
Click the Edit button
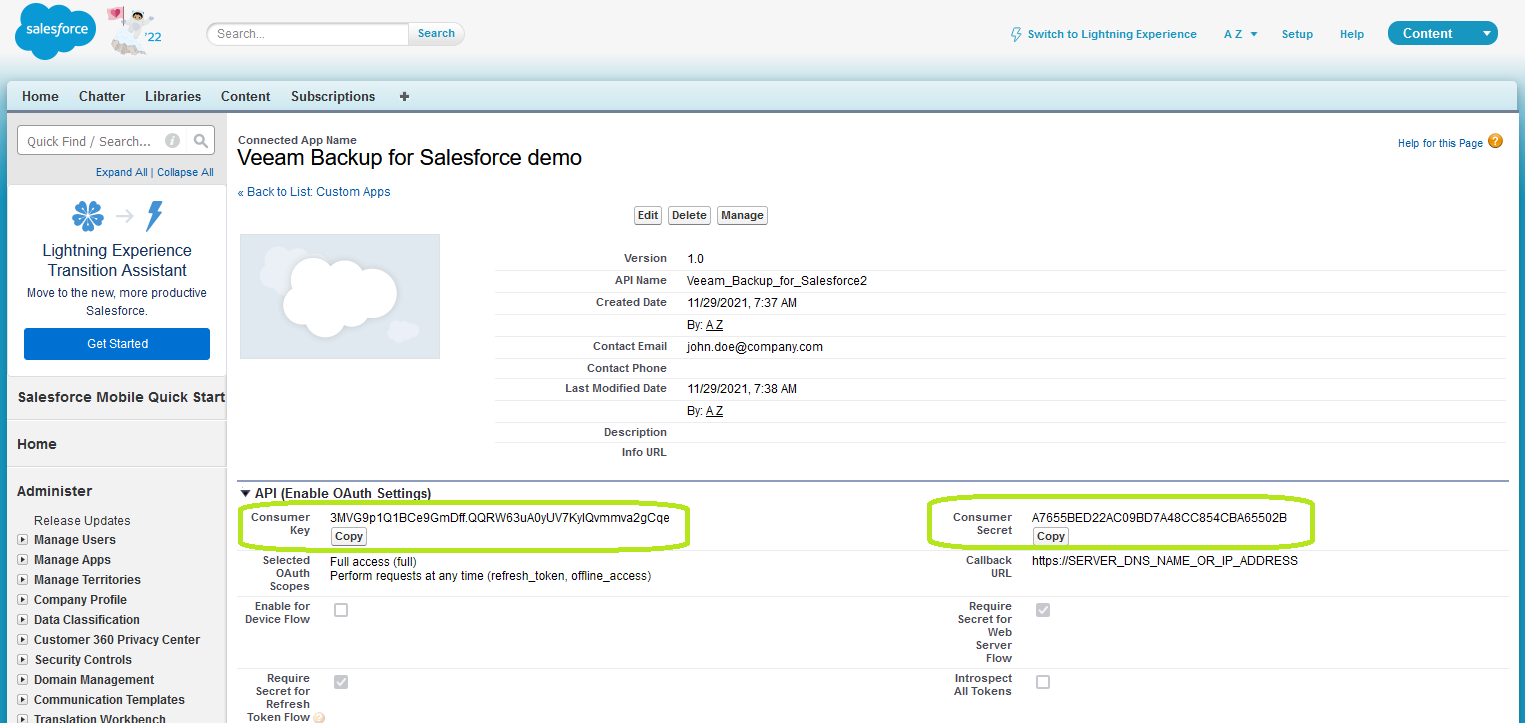click(648, 215)
